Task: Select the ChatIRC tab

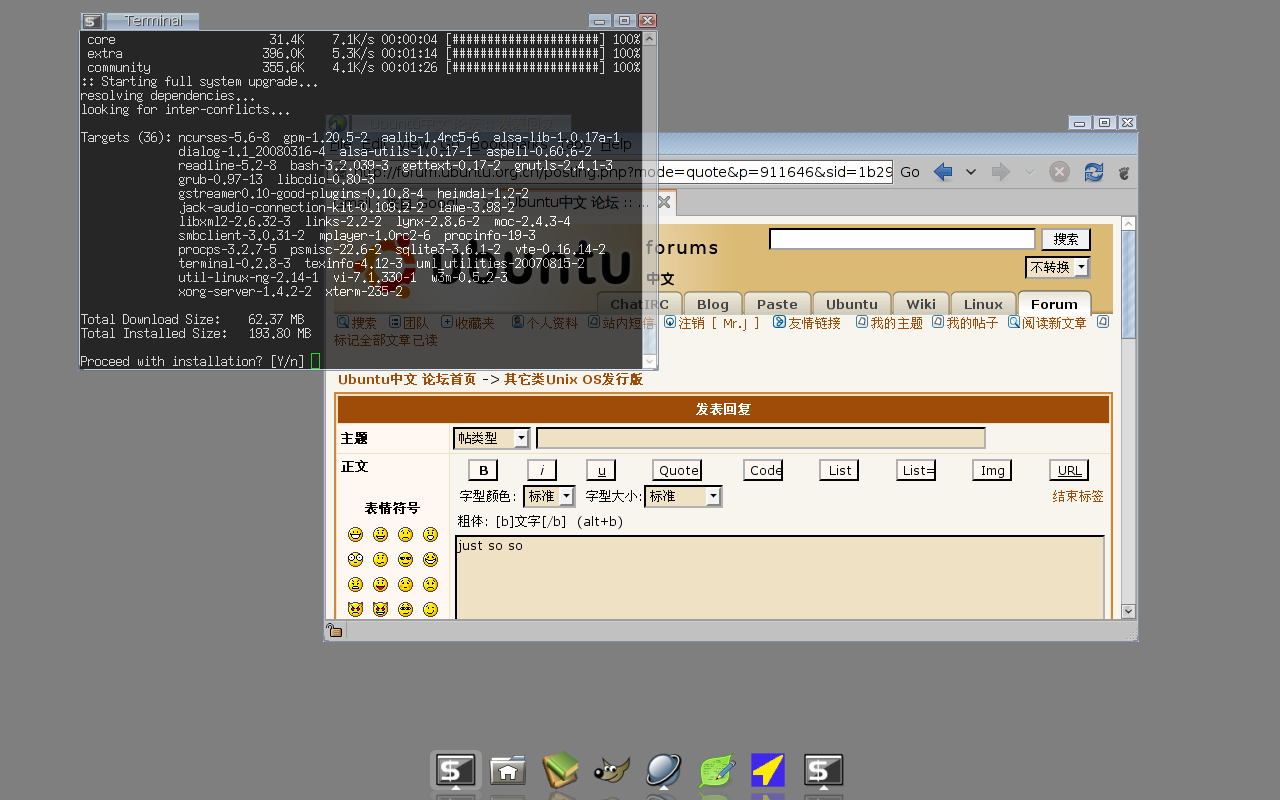Action: tap(639, 304)
